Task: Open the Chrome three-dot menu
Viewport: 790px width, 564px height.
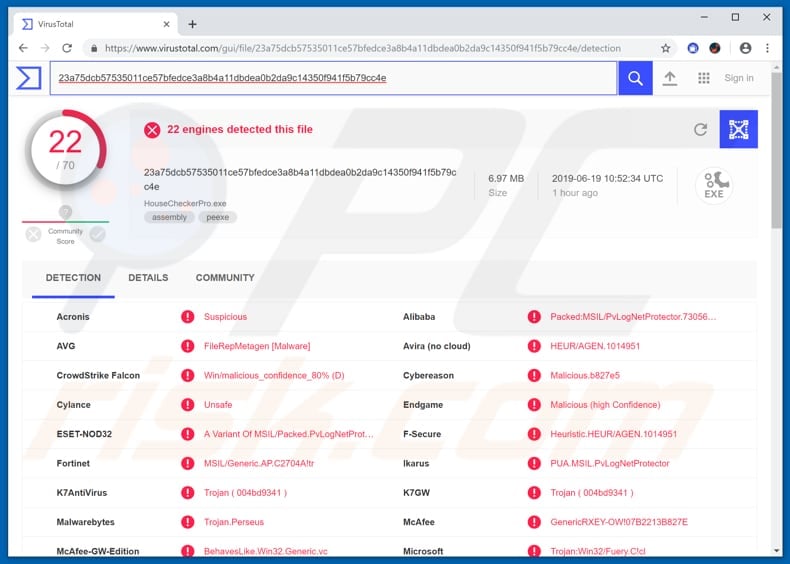Action: click(x=767, y=48)
